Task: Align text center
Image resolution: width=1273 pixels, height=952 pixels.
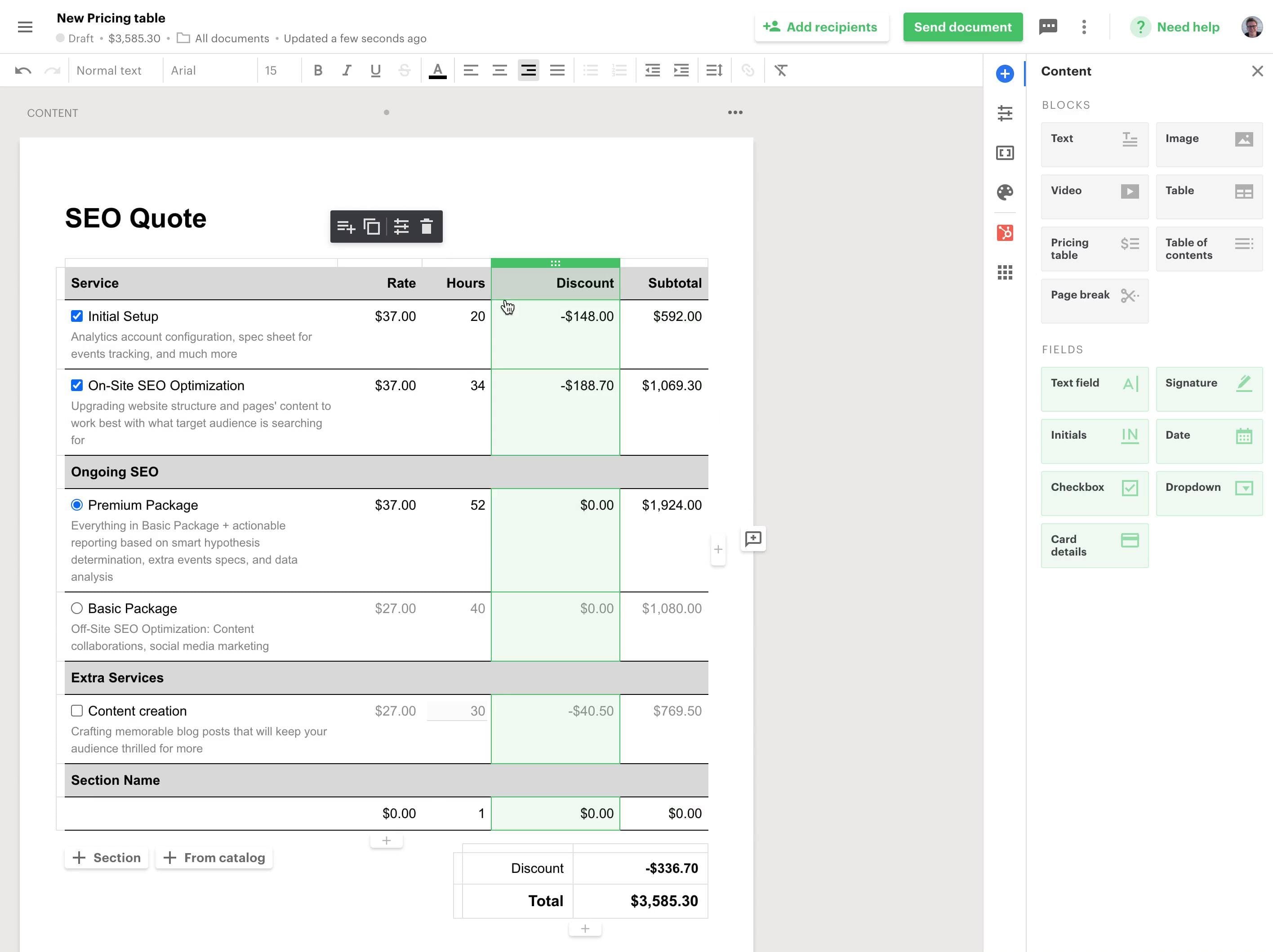Action: click(499, 70)
